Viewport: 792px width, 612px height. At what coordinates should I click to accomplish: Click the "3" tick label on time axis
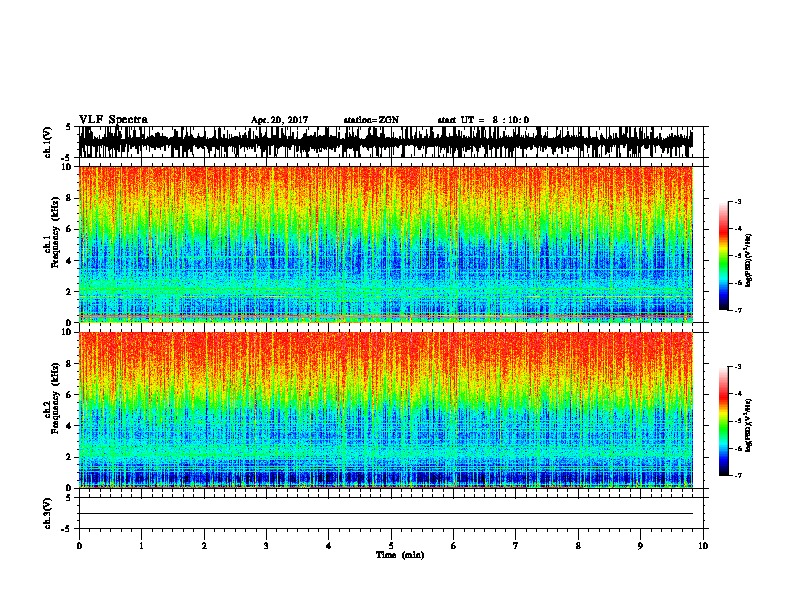[266, 546]
